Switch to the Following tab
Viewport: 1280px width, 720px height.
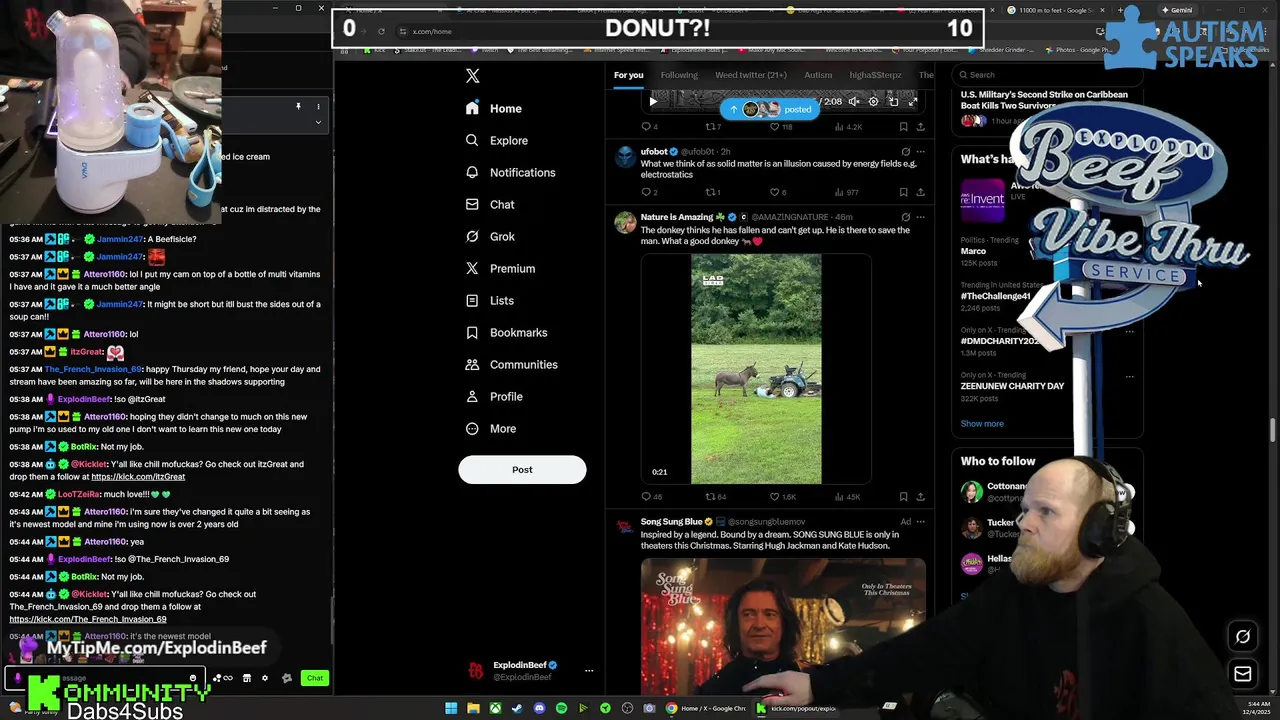(x=679, y=75)
